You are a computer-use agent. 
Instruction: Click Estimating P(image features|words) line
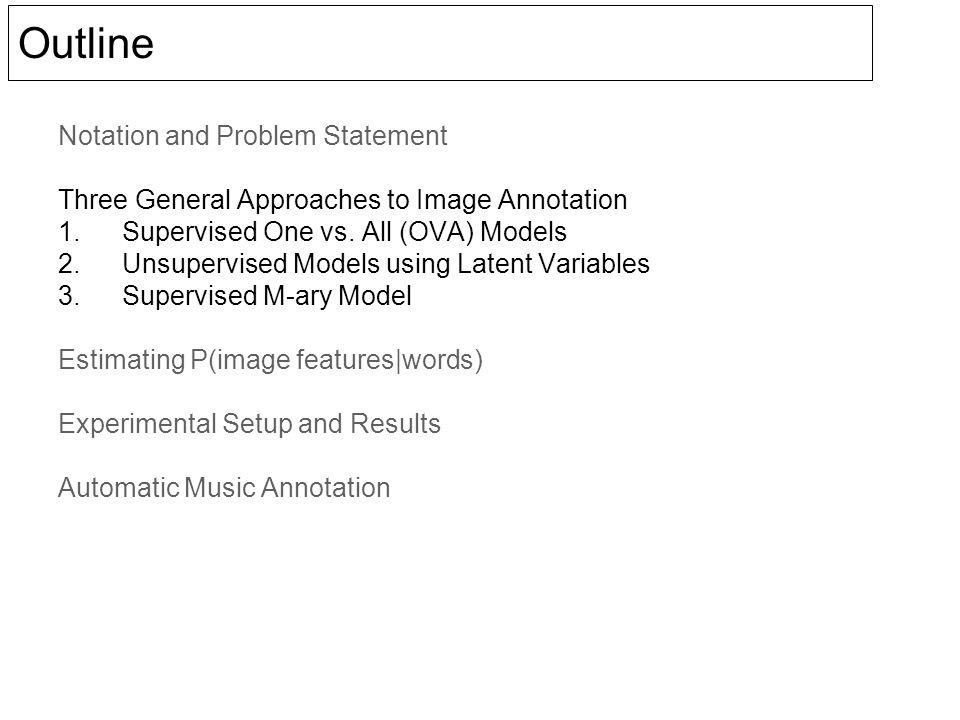[x=271, y=360]
